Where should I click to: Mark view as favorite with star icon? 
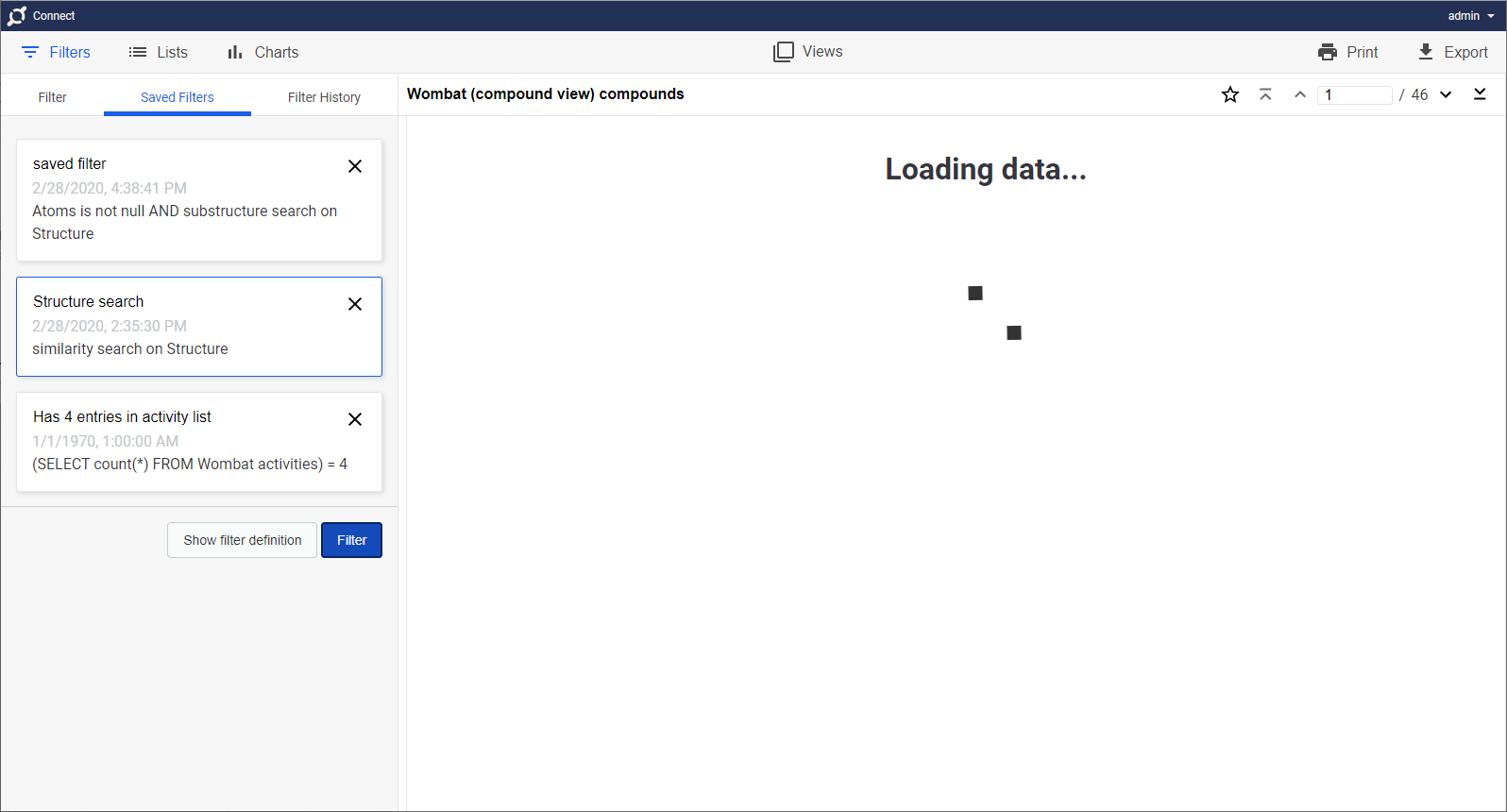coord(1229,94)
